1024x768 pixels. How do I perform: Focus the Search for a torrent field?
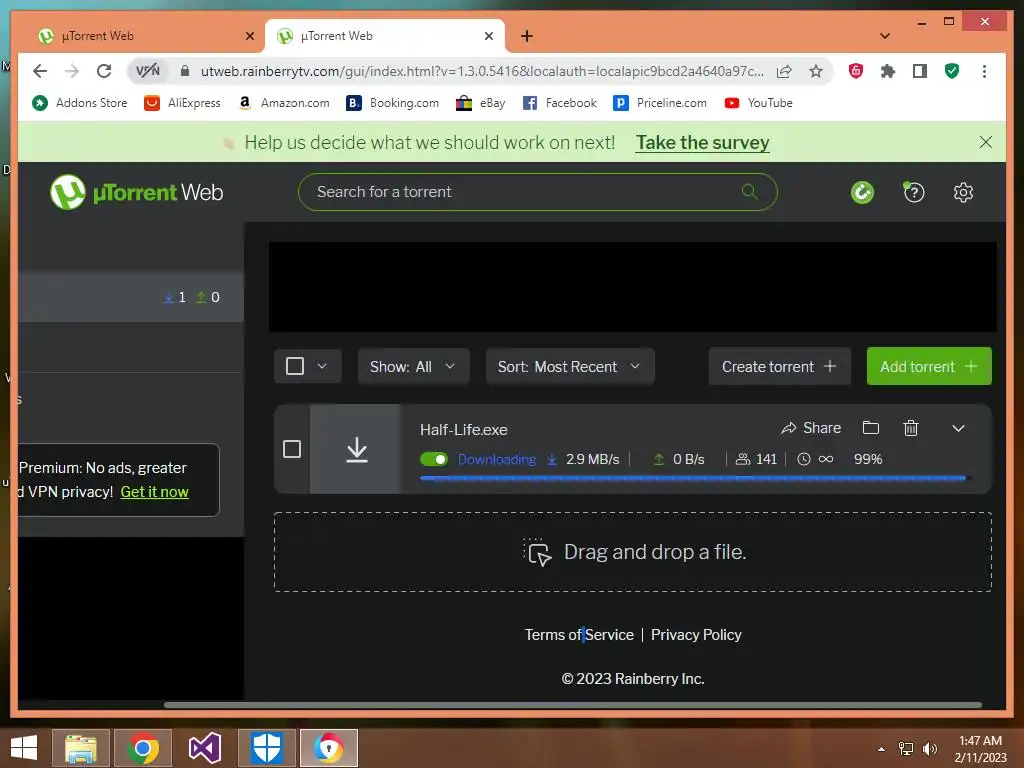tap(537, 192)
